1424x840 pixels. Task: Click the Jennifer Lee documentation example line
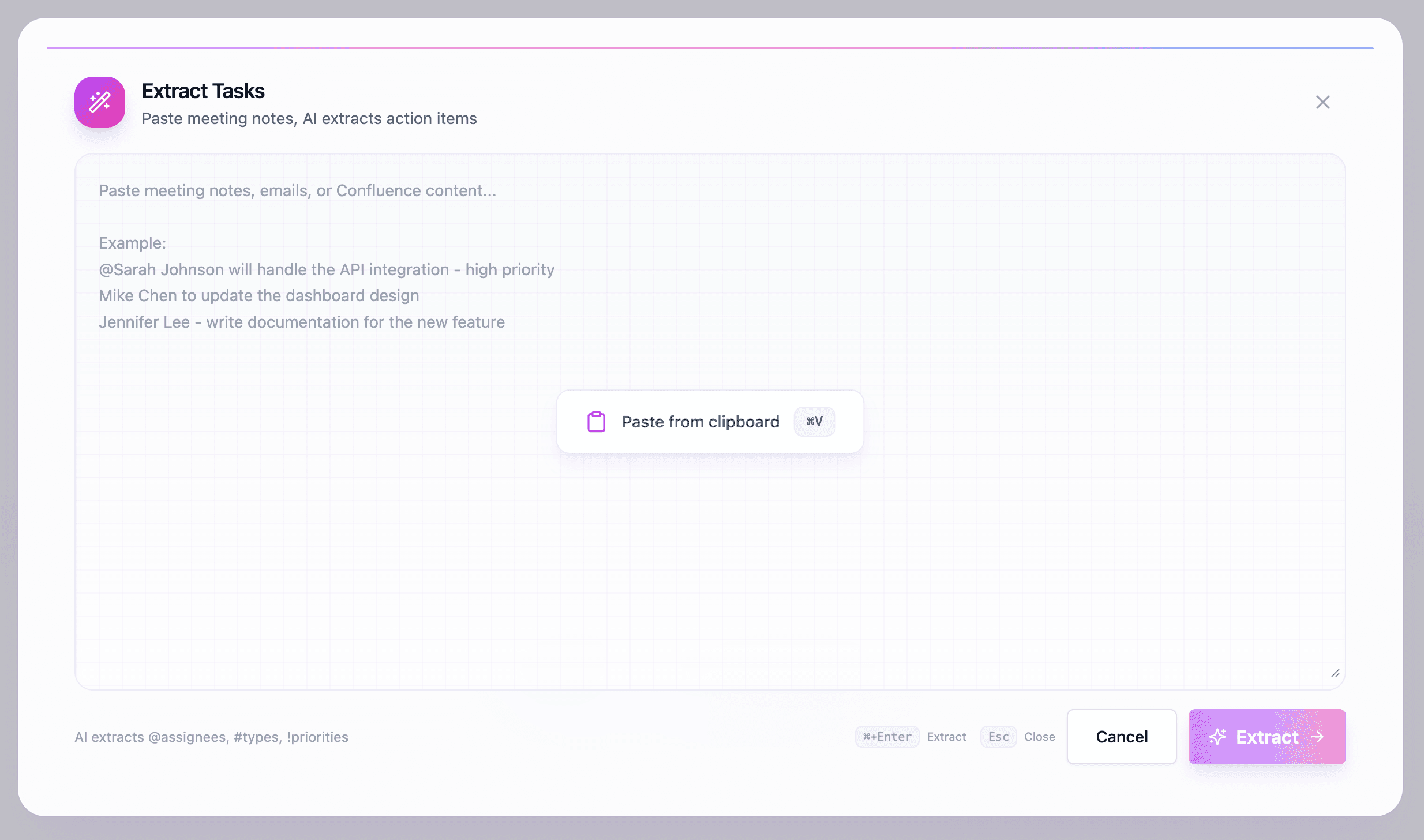tap(302, 322)
